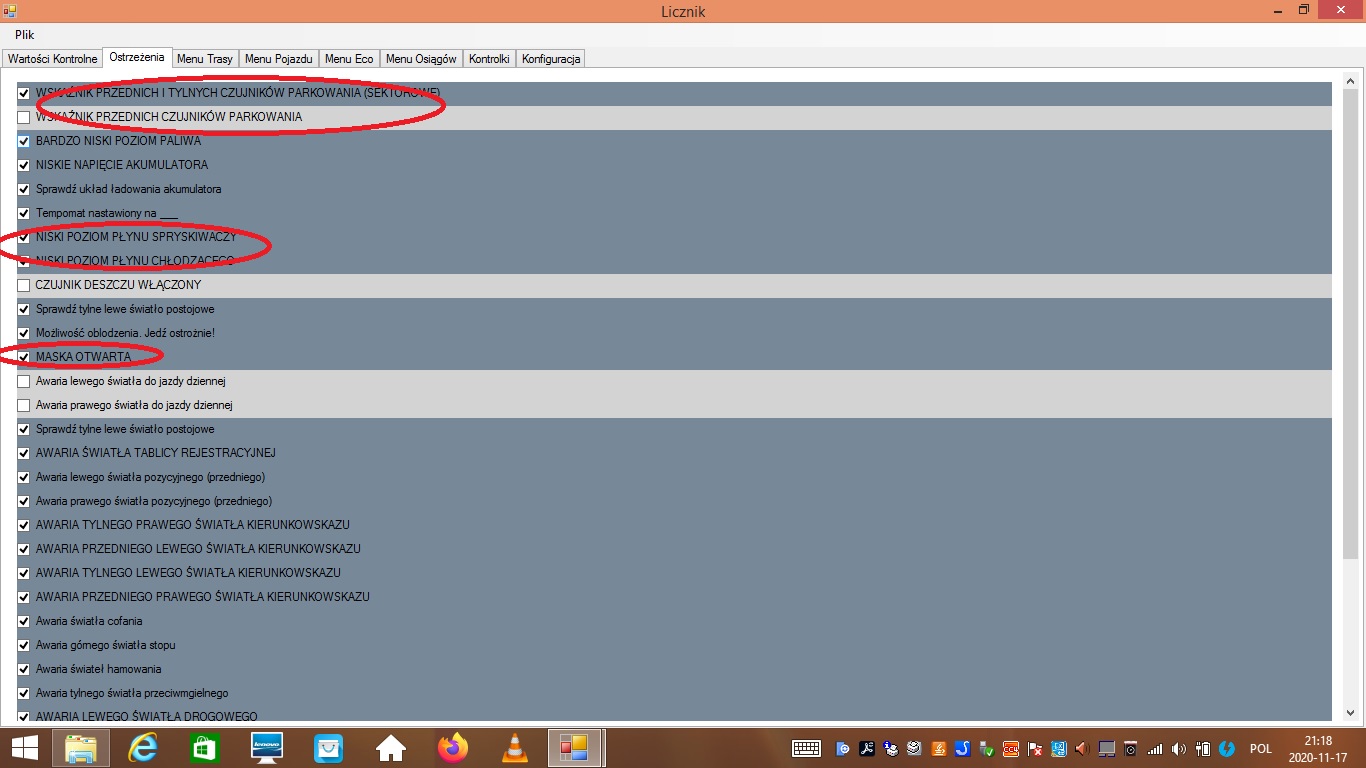This screenshot has height=768, width=1366.
Task: Launch Internet Explorer from the taskbar
Action: [x=144, y=748]
